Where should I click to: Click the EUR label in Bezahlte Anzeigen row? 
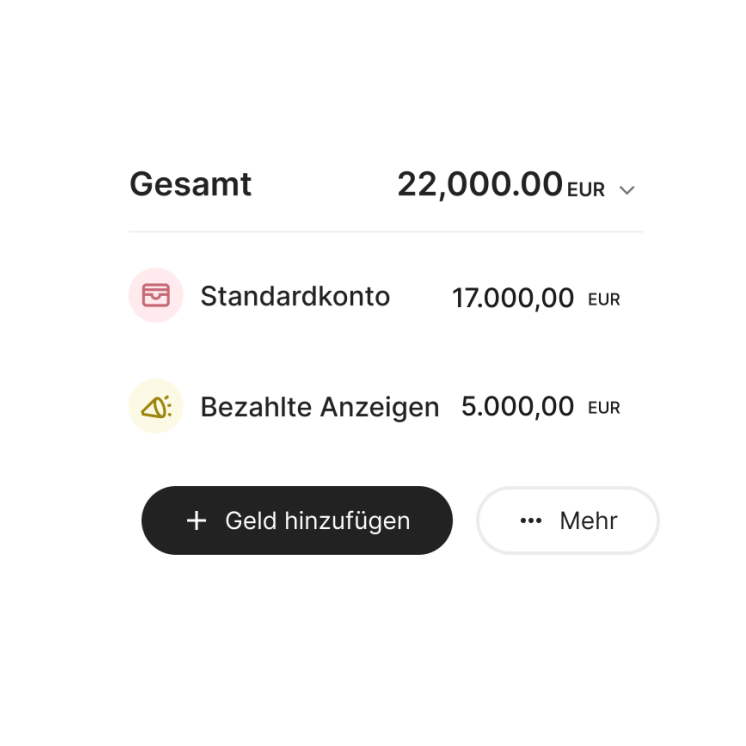pos(604,408)
